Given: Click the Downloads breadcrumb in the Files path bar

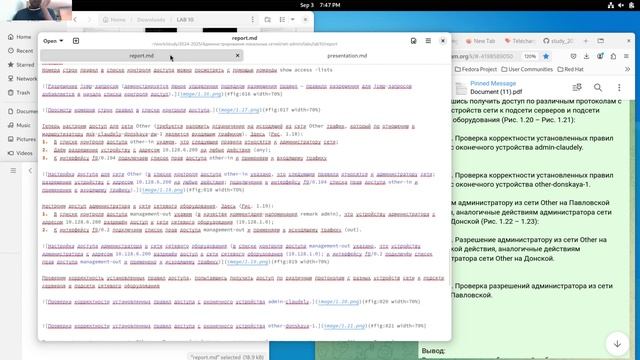Looking at the screenshot, I should 151,20.
